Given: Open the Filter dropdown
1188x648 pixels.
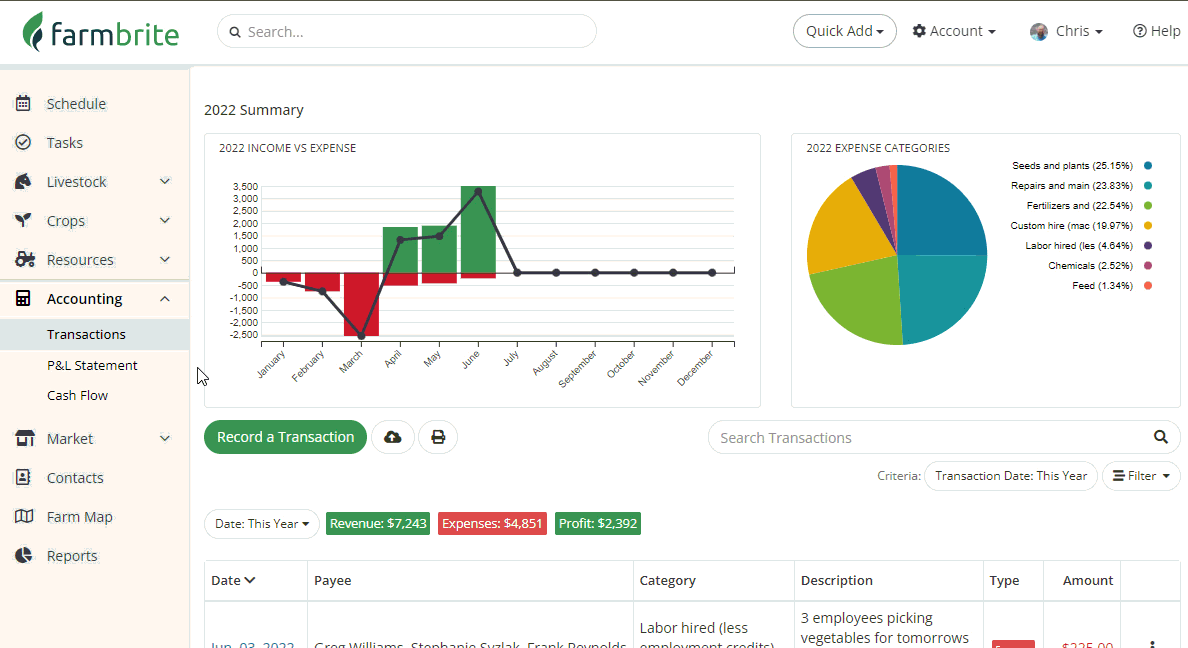Looking at the screenshot, I should click(1141, 476).
